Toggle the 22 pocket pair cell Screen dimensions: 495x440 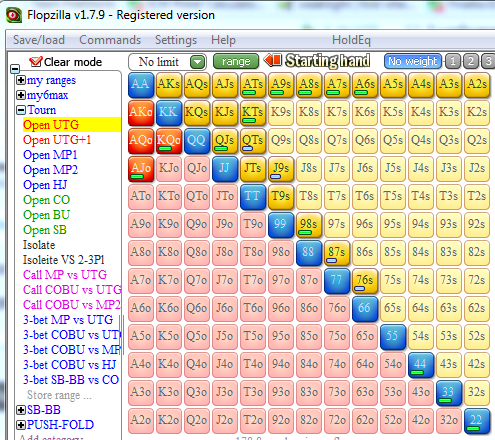tap(477, 421)
